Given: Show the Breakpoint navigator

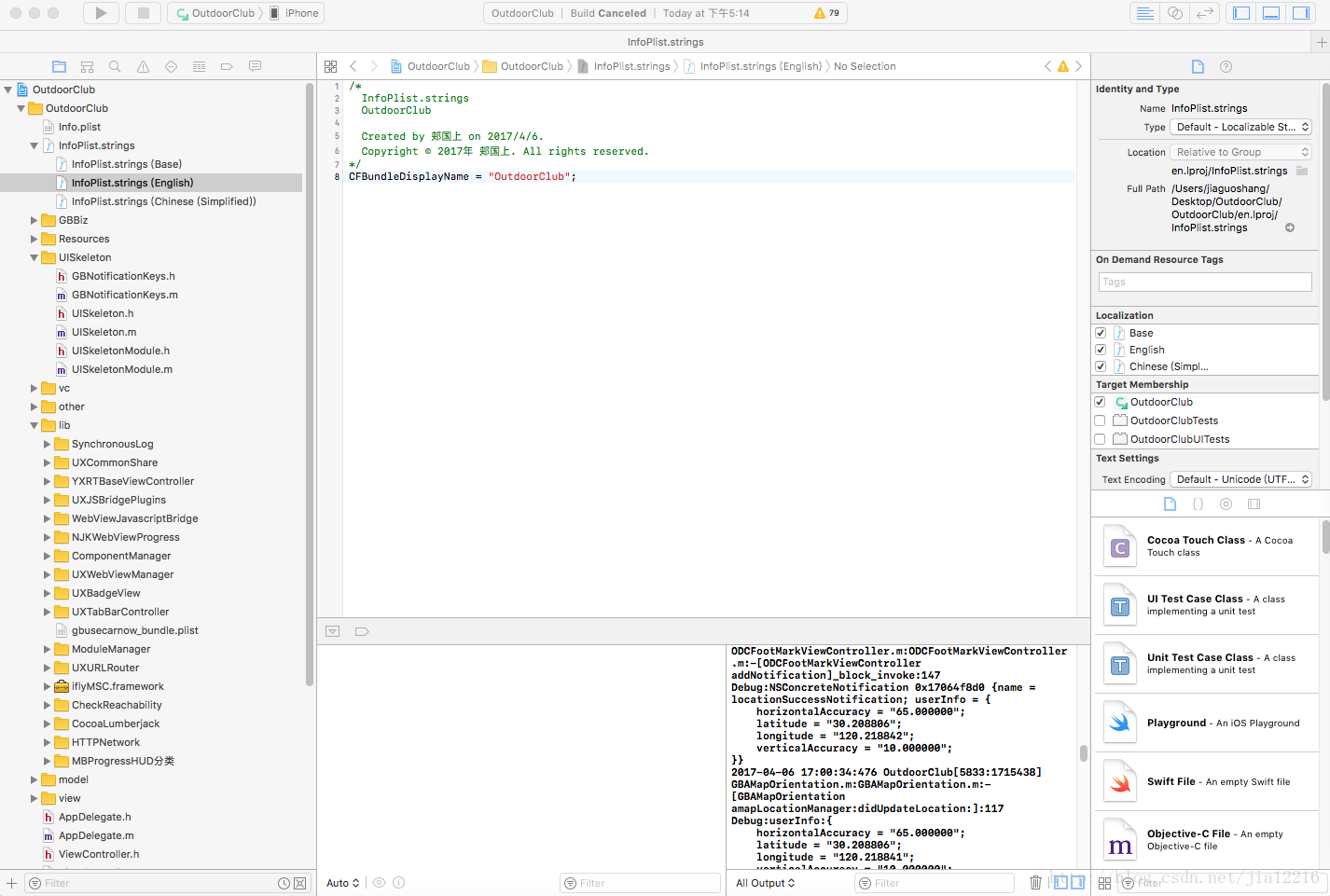Looking at the screenshot, I should coord(227,66).
